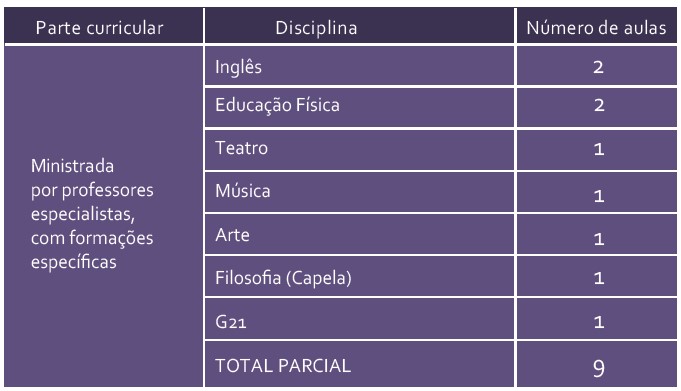Select the Ministrada por professores especialistas cell
The image size is (681, 391).
coord(103,216)
